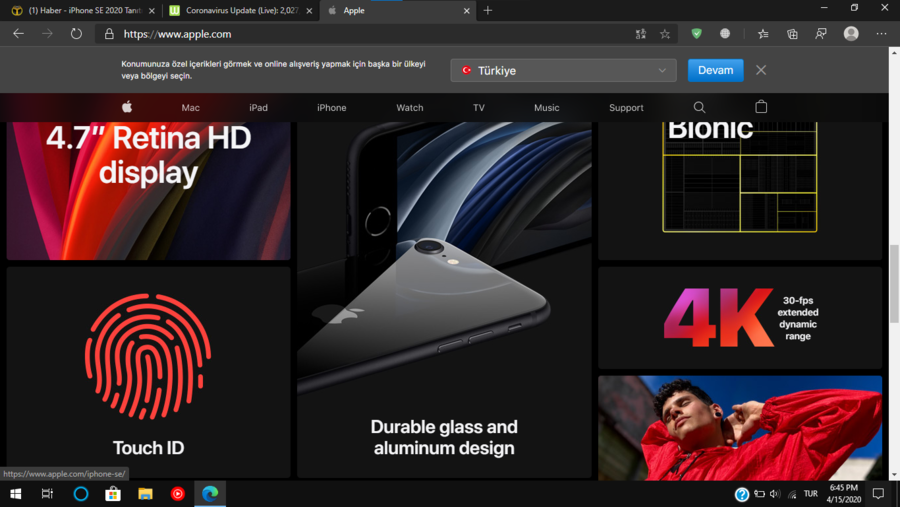Open the red jacket photo tile
The height and width of the screenshot is (507, 900).
(x=740, y=428)
